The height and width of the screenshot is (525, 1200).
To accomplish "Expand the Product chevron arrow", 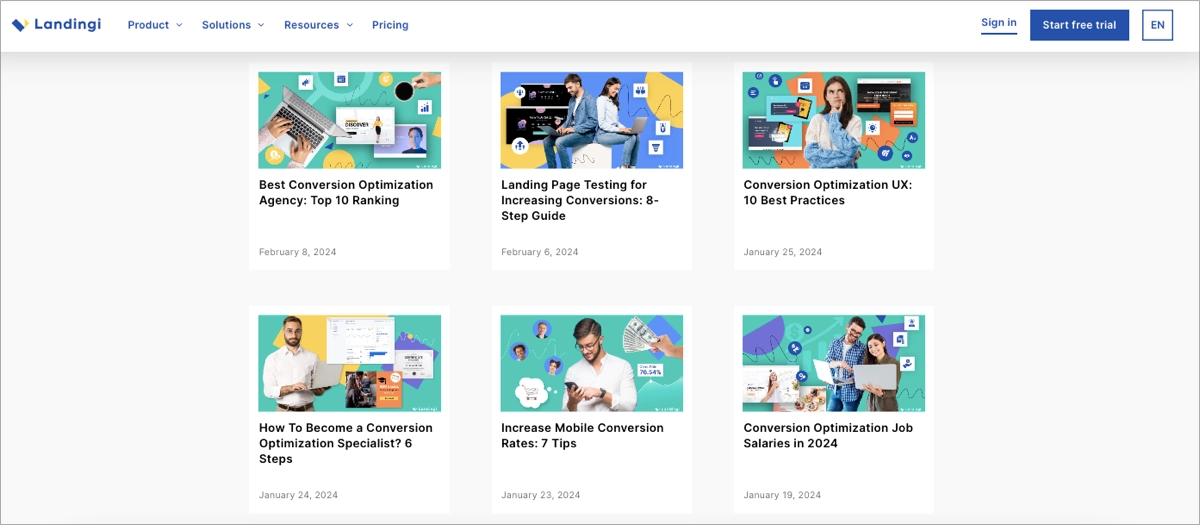I will click(x=180, y=25).
